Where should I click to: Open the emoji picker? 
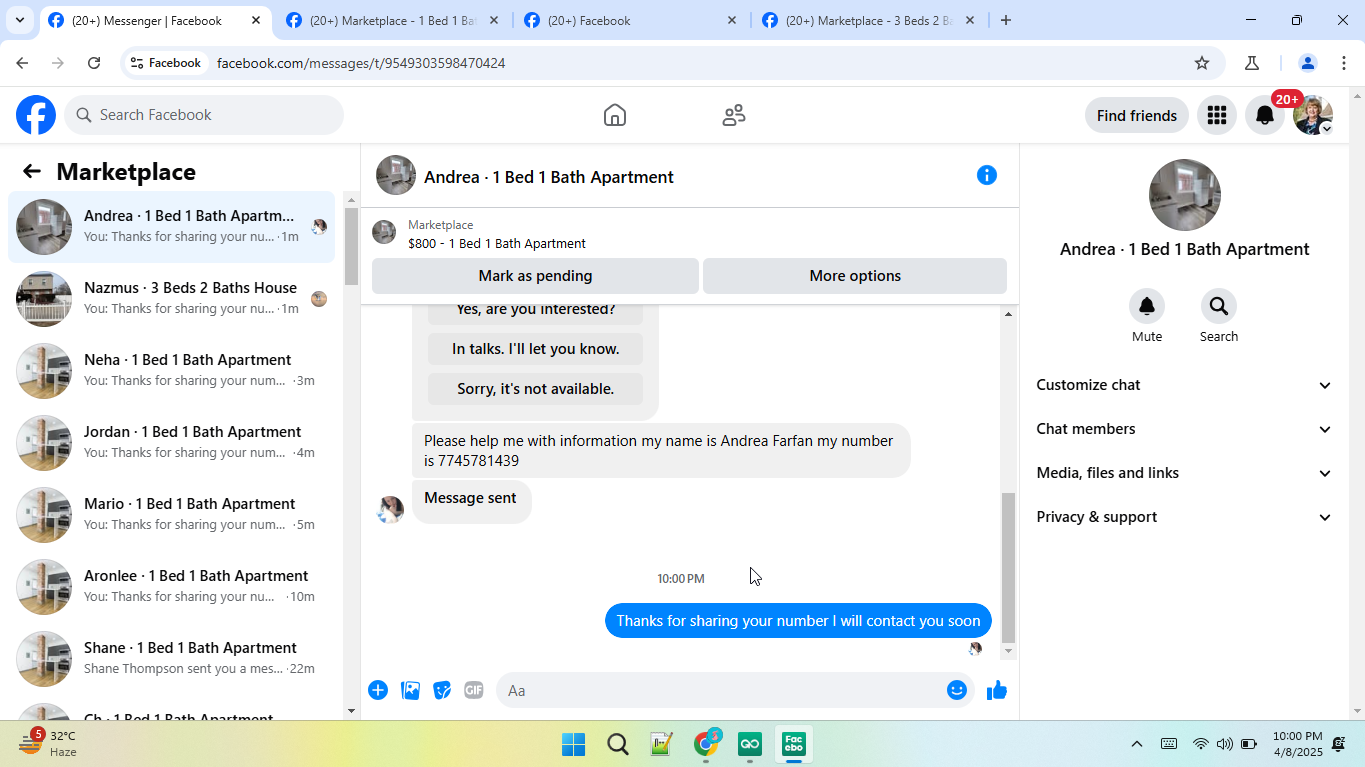957,690
